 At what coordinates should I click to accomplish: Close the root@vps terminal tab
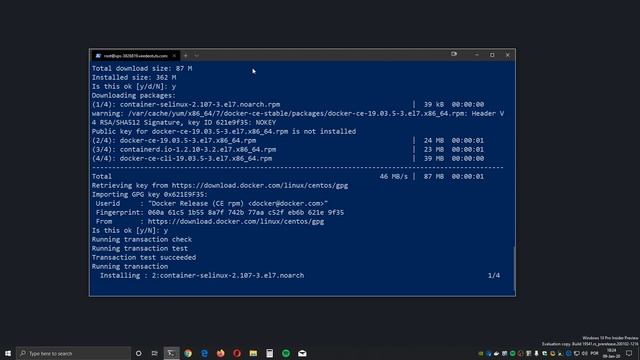click(x=174, y=56)
